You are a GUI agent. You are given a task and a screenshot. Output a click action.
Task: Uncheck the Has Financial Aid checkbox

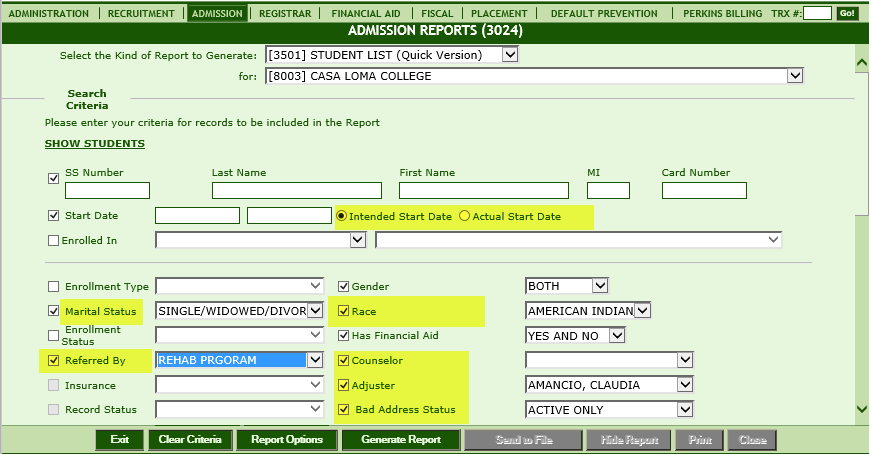tap(343, 336)
